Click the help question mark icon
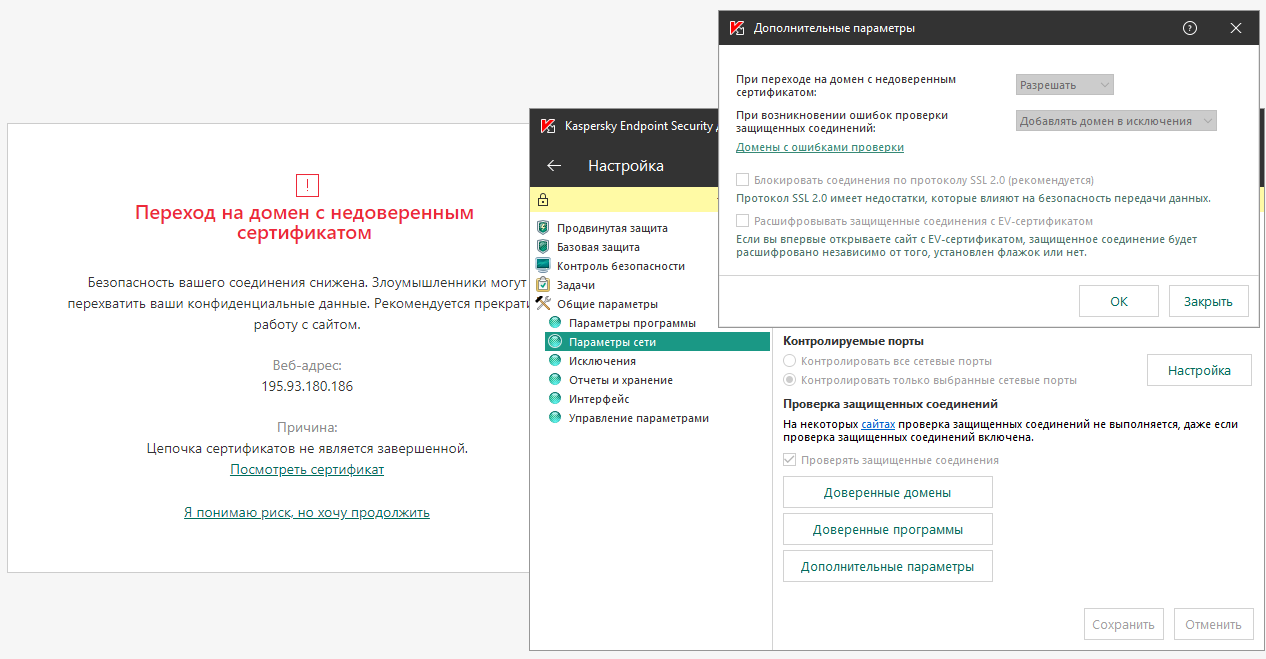1266x659 pixels. (1190, 28)
